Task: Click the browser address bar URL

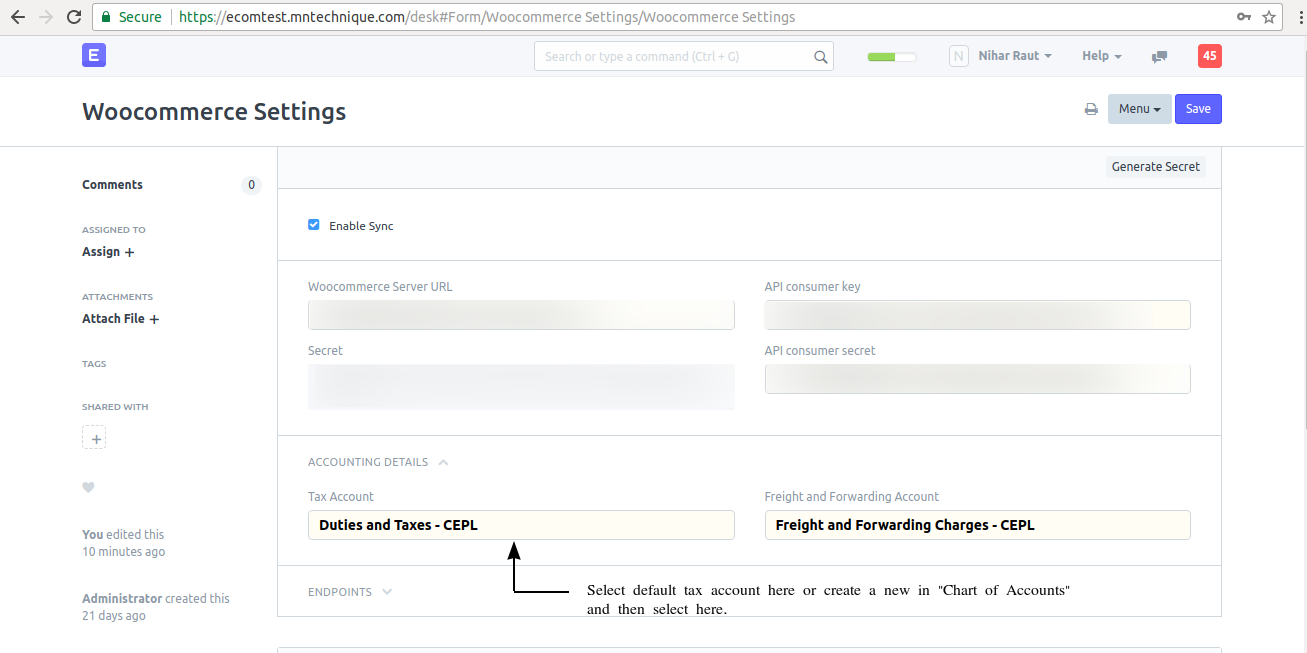Action: coord(487,17)
